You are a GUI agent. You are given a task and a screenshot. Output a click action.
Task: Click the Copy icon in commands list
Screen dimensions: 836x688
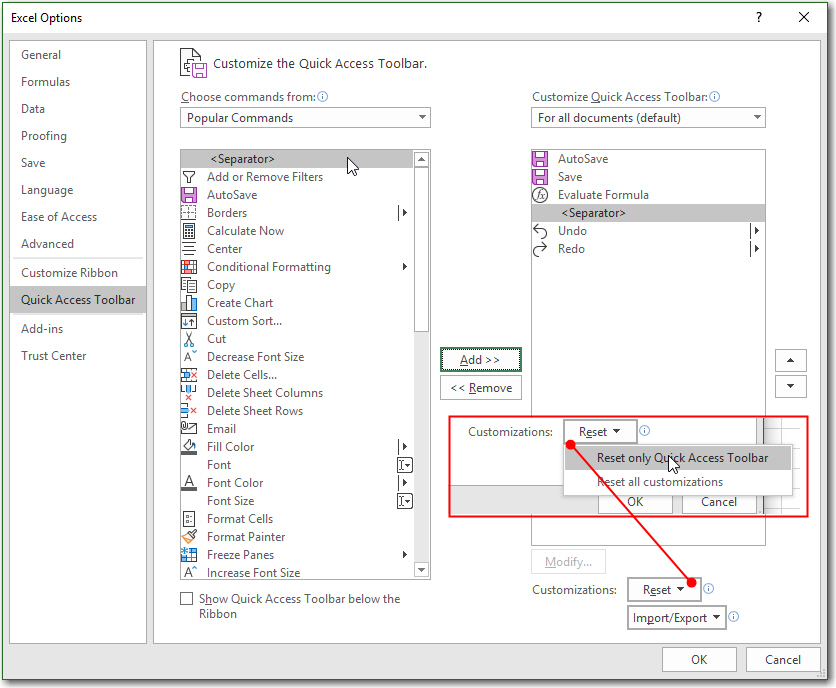(189, 285)
